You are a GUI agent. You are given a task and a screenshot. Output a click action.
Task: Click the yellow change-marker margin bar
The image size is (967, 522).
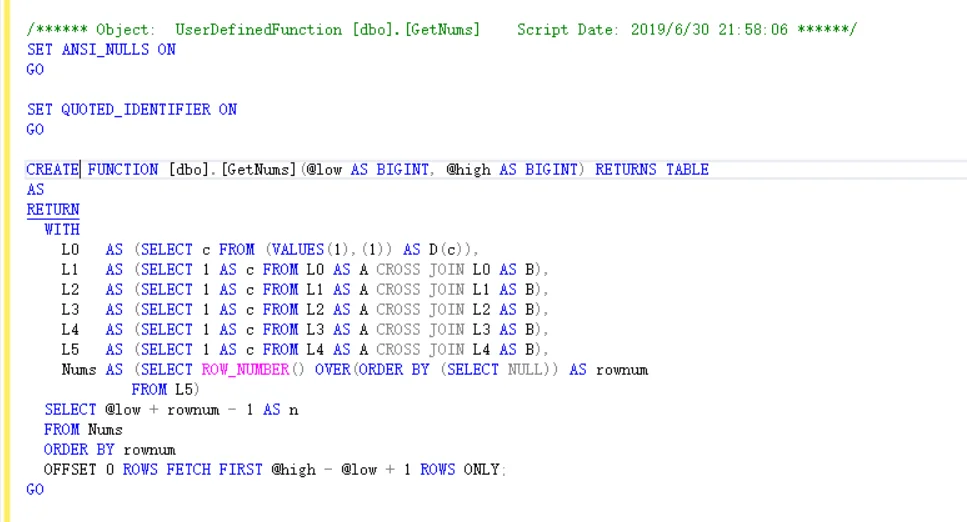6,261
